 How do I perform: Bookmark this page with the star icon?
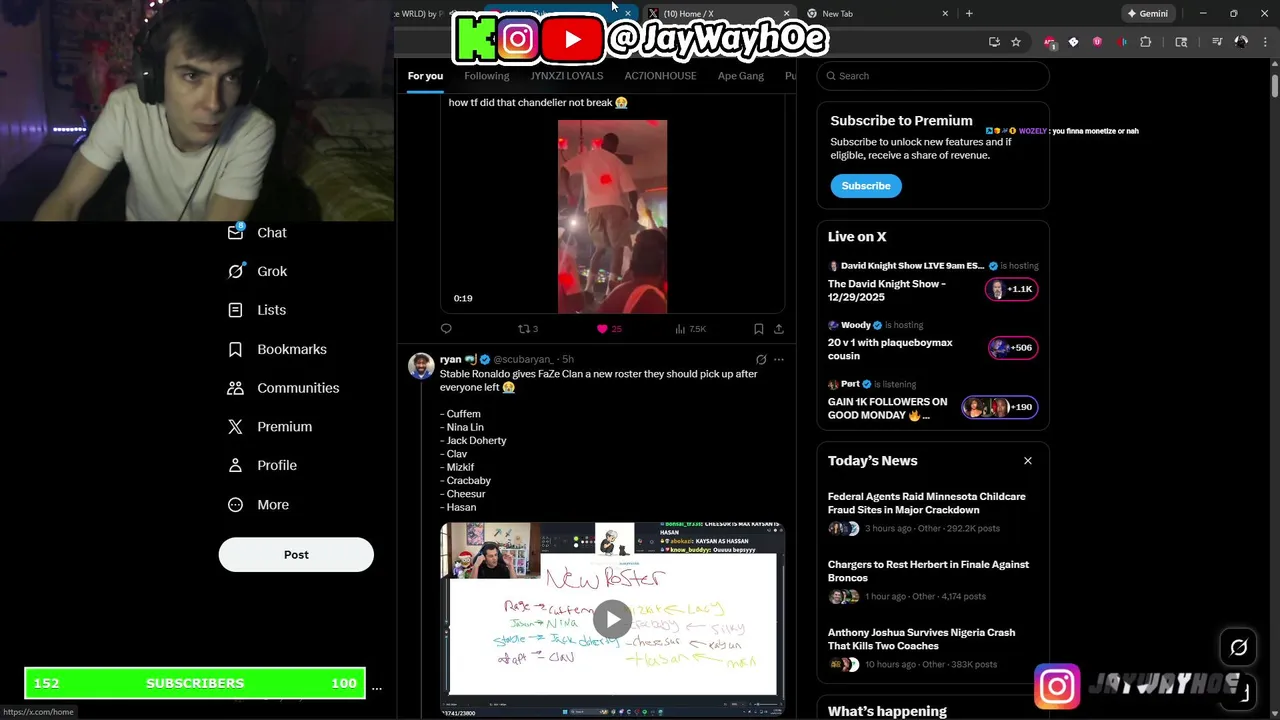tap(1016, 42)
